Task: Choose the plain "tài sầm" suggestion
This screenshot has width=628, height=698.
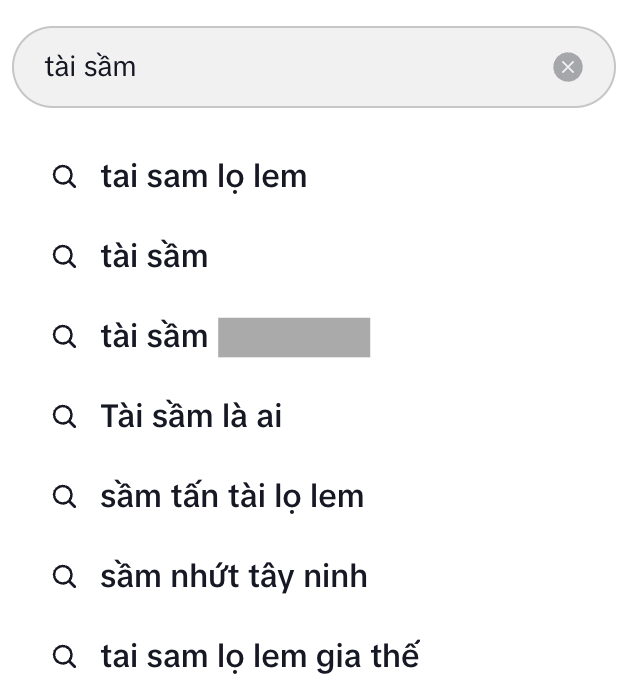Action: [x=154, y=257]
